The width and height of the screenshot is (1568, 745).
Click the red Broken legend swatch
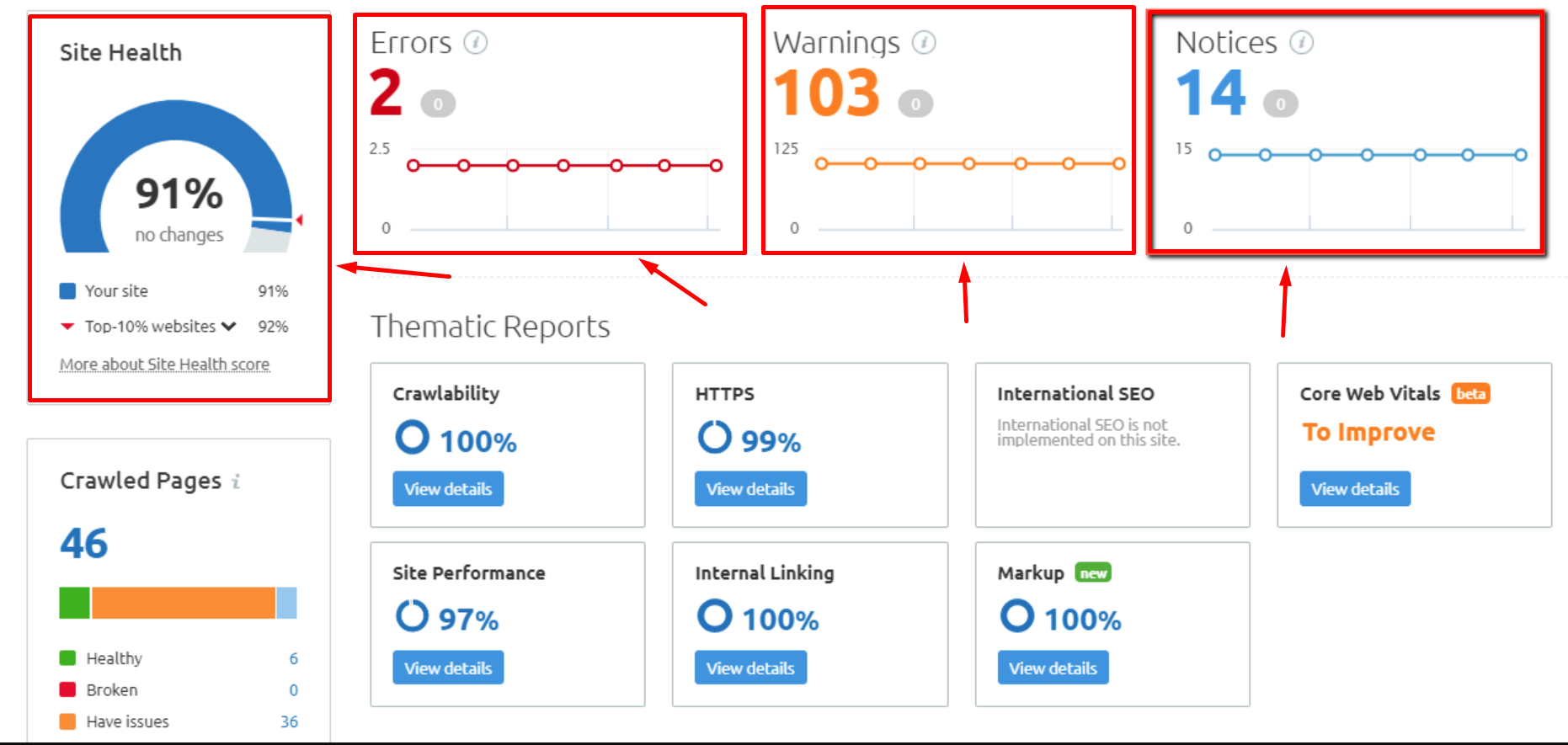(67, 690)
